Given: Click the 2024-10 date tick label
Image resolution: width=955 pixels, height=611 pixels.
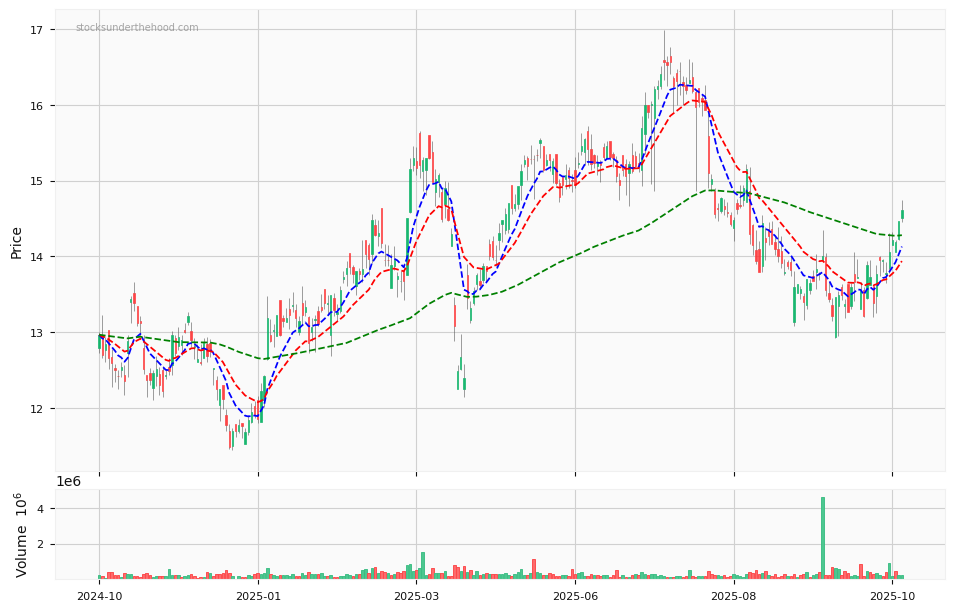Looking at the screenshot, I should coord(99,596).
